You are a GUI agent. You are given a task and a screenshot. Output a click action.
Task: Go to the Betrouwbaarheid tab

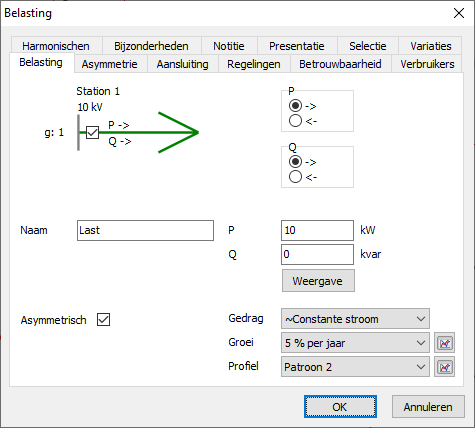click(340, 64)
